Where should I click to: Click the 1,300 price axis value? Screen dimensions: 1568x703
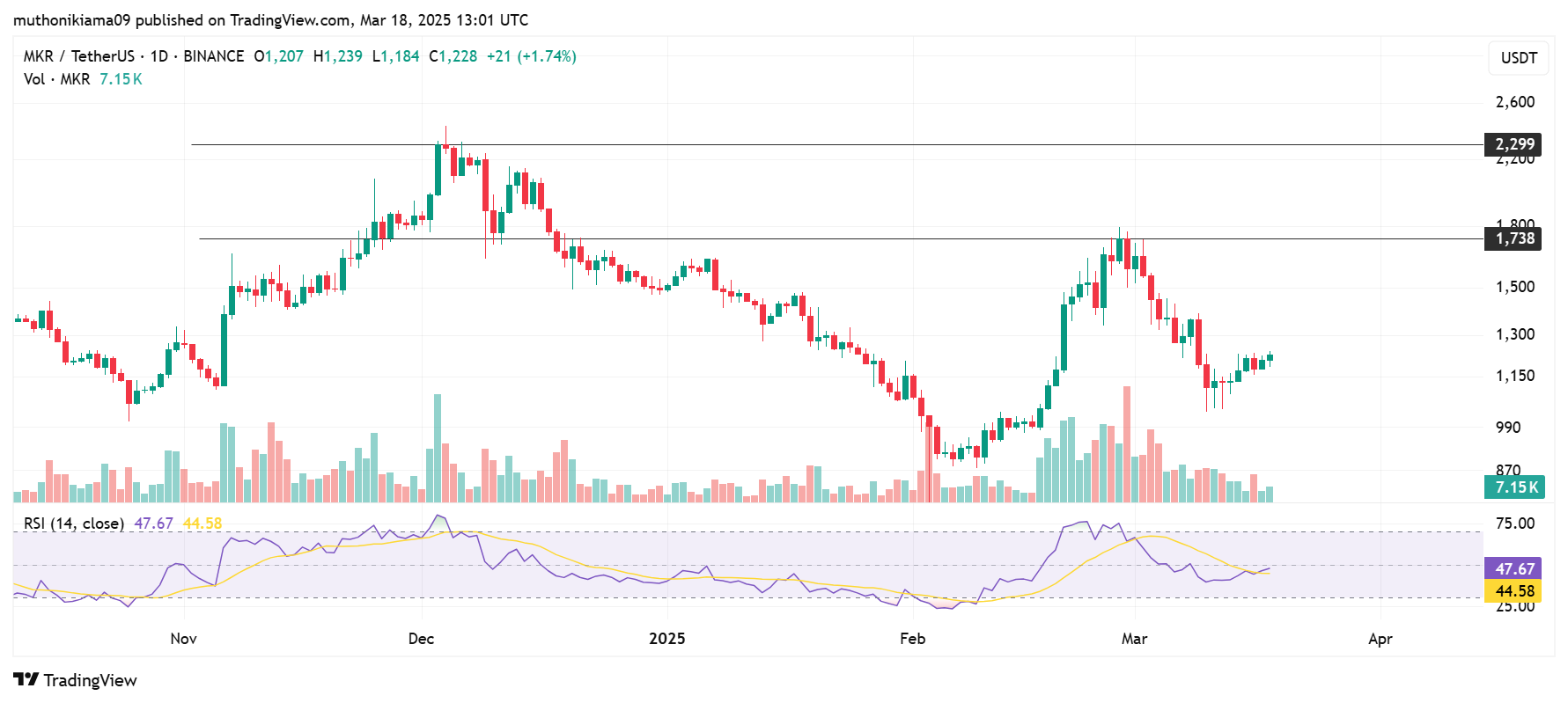coord(1515,334)
